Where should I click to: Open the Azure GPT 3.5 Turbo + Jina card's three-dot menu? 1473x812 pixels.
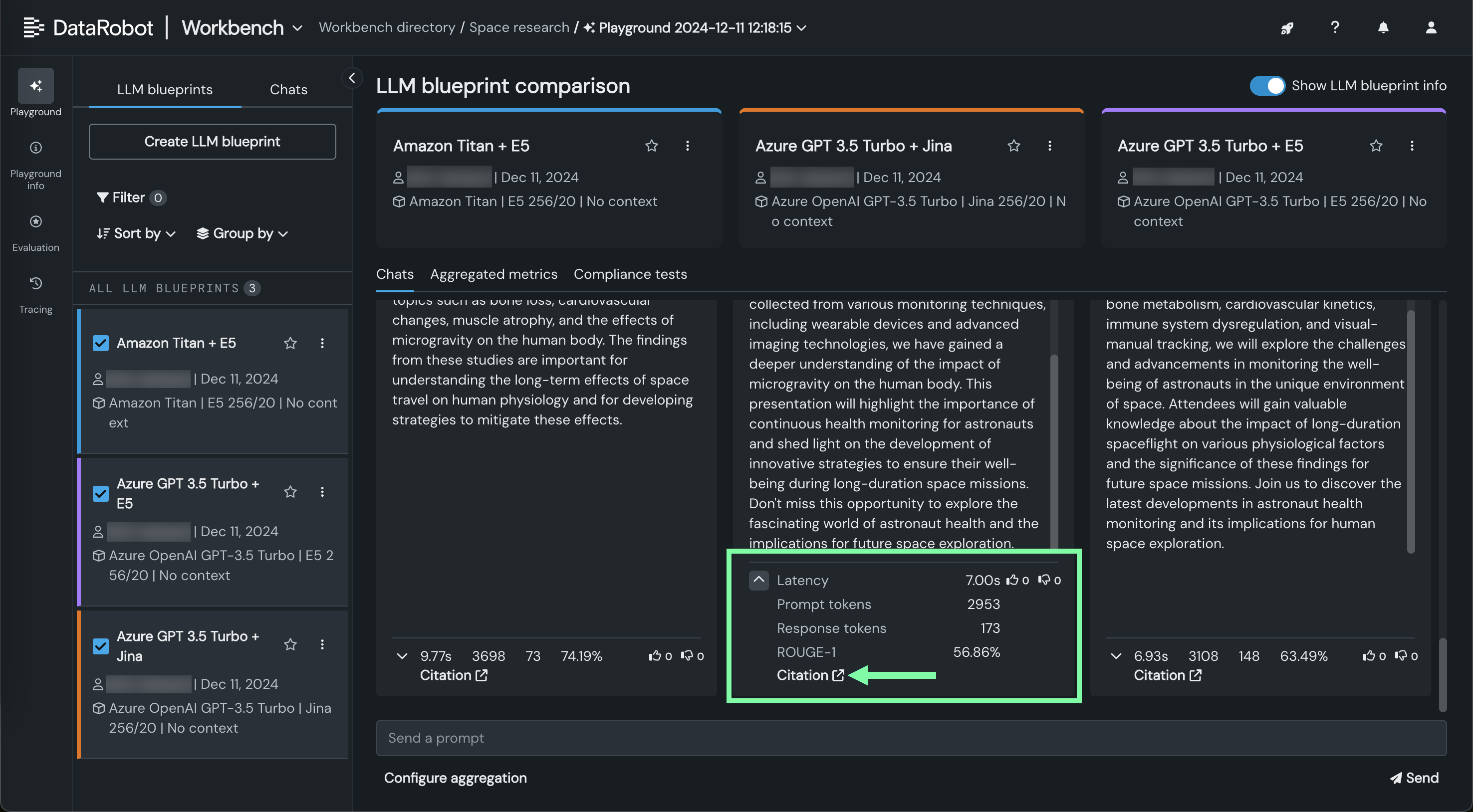[1049, 146]
